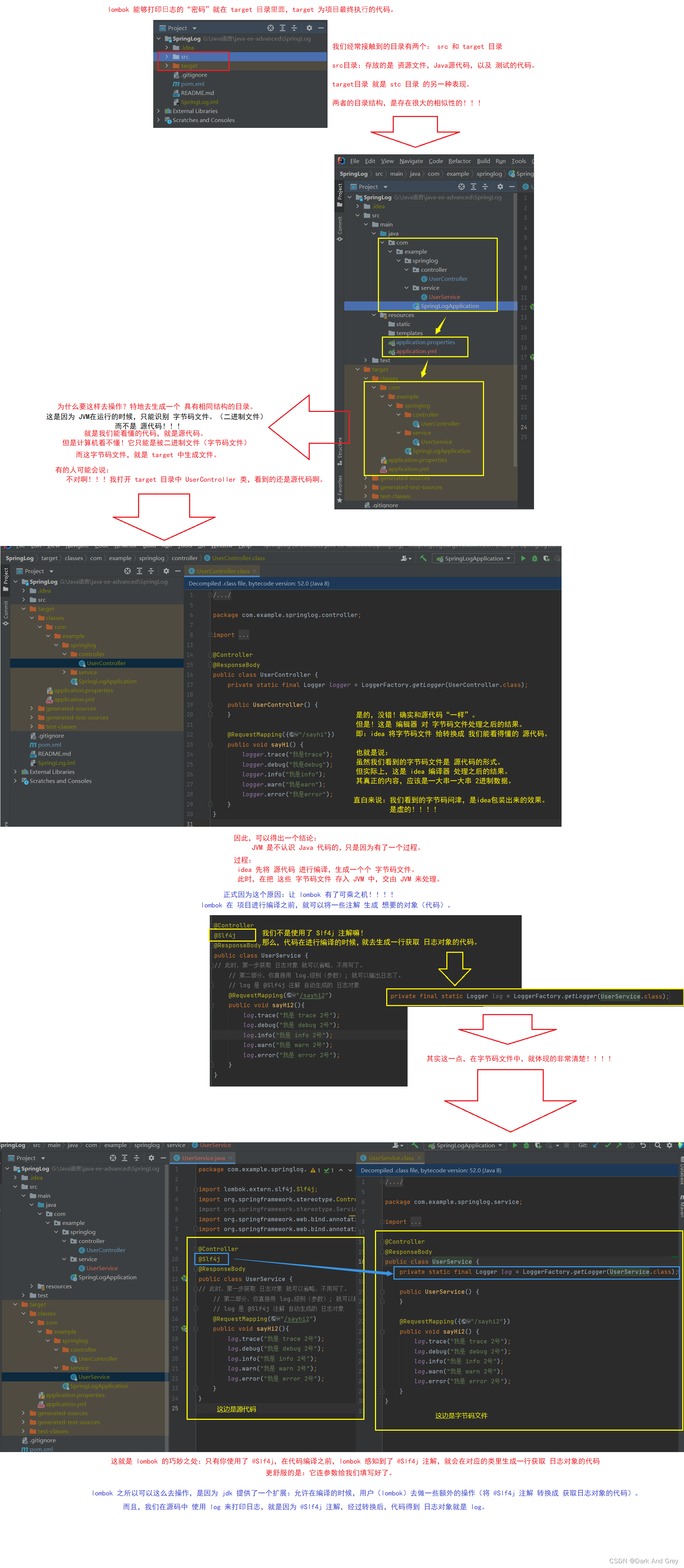Click locate-file crosshair icon in topmost Project panel
The width and height of the screenshot is (684, 1568).
click(271, 28)
